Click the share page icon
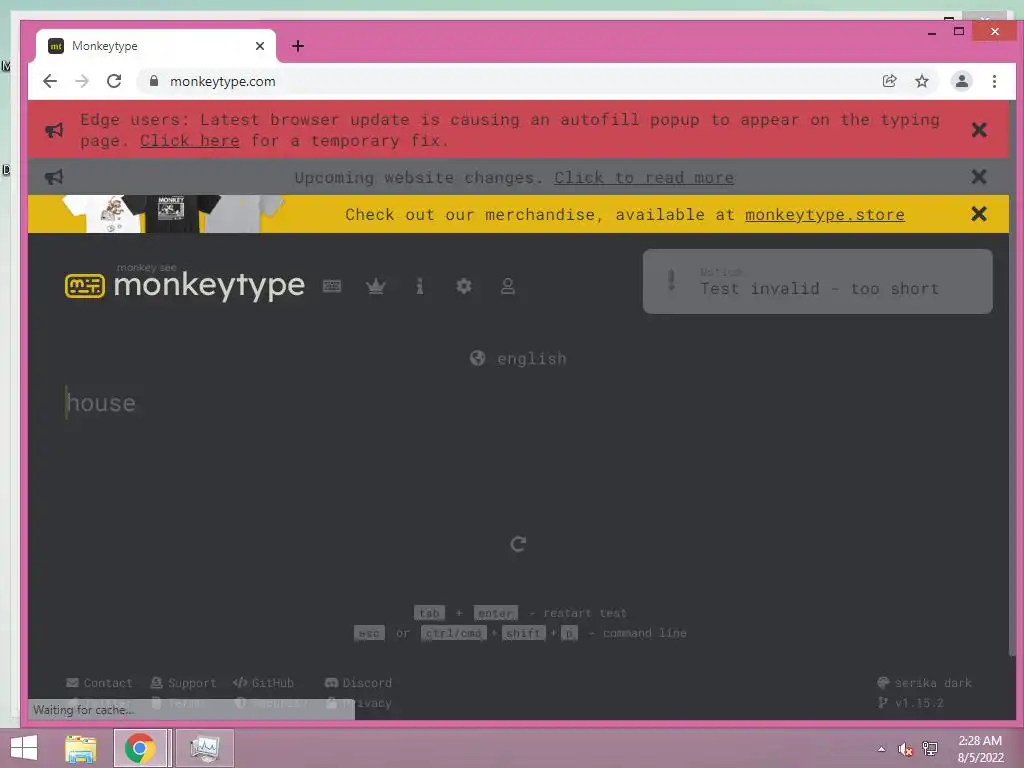The width and height of the screenshot is (1024, 768). 889,81
